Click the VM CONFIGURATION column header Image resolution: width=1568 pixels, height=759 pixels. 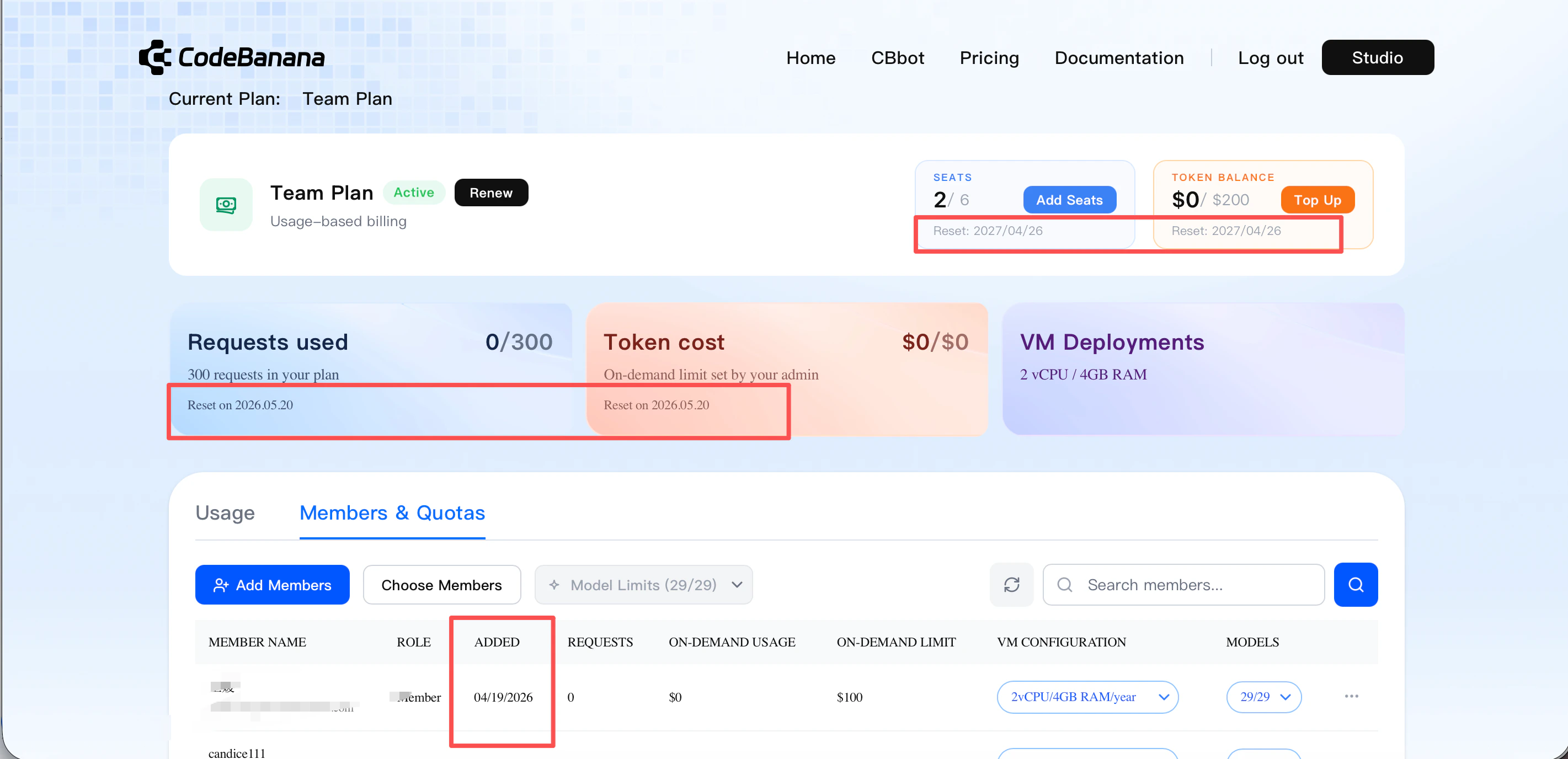1061,642
